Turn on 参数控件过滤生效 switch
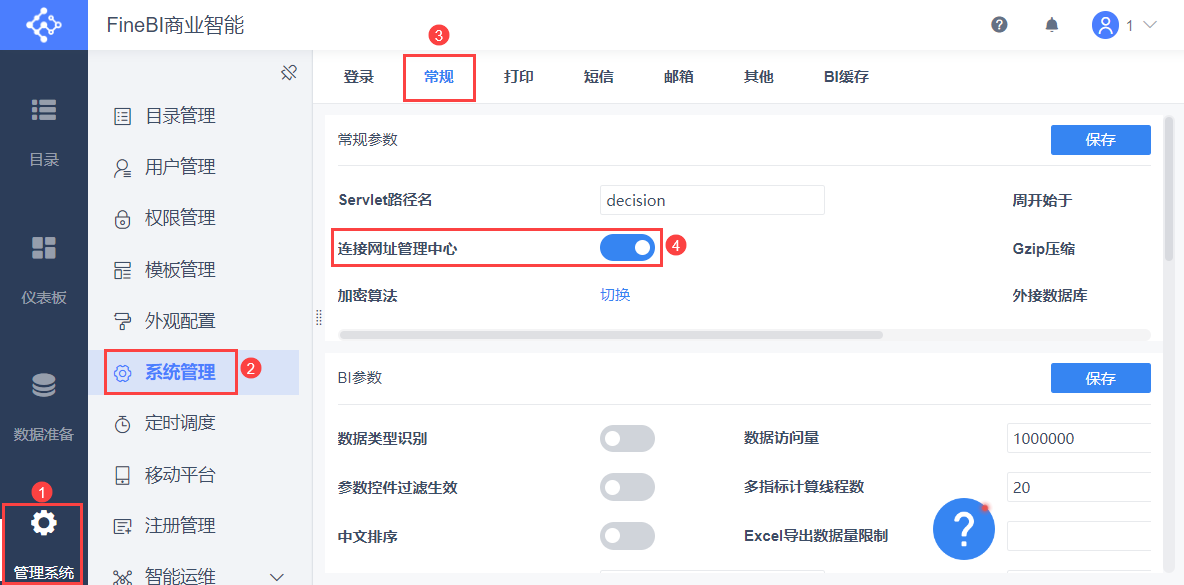The width and height of the screenshot is (1184, 585). click(627, 487)
